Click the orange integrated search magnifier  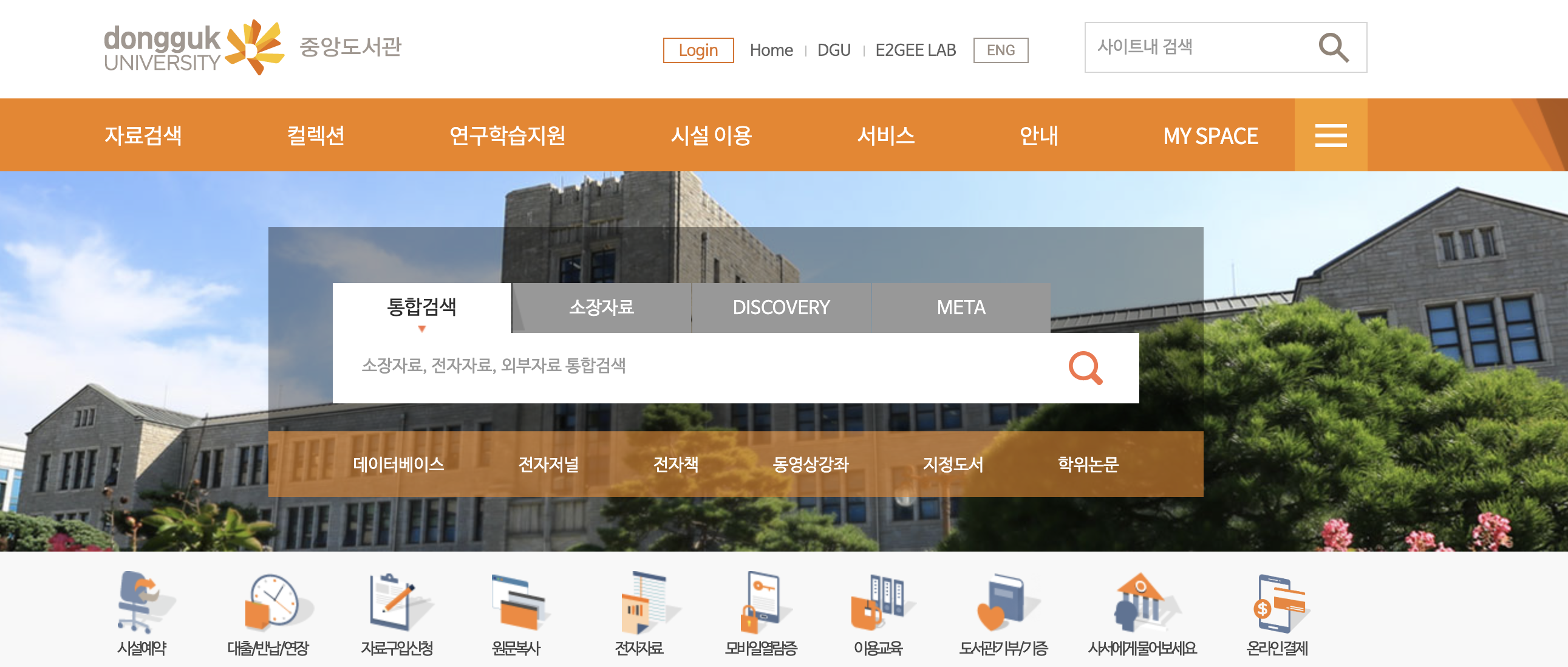1085,368
